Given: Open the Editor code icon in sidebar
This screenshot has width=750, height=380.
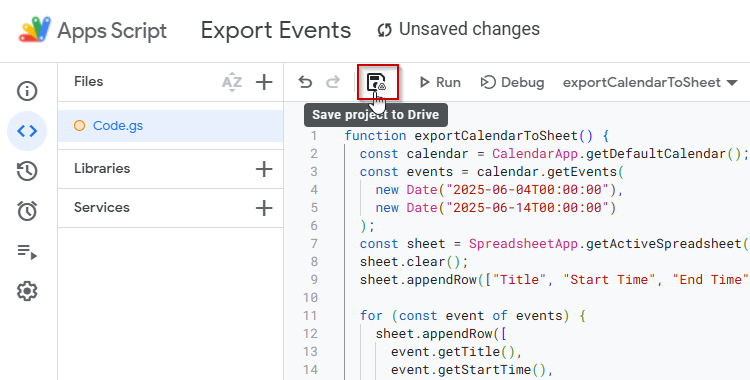Looking at the screenshot, I should pyautogui.click(x=27, y=131).
